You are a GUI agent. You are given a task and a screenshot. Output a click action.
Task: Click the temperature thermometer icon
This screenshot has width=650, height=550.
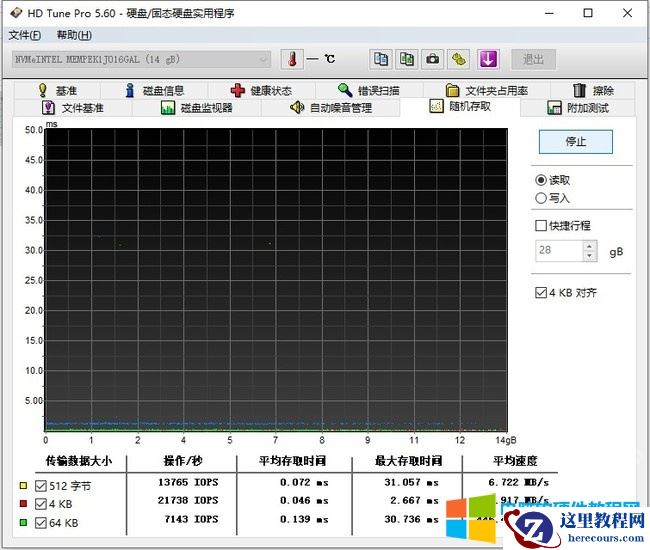292,59
